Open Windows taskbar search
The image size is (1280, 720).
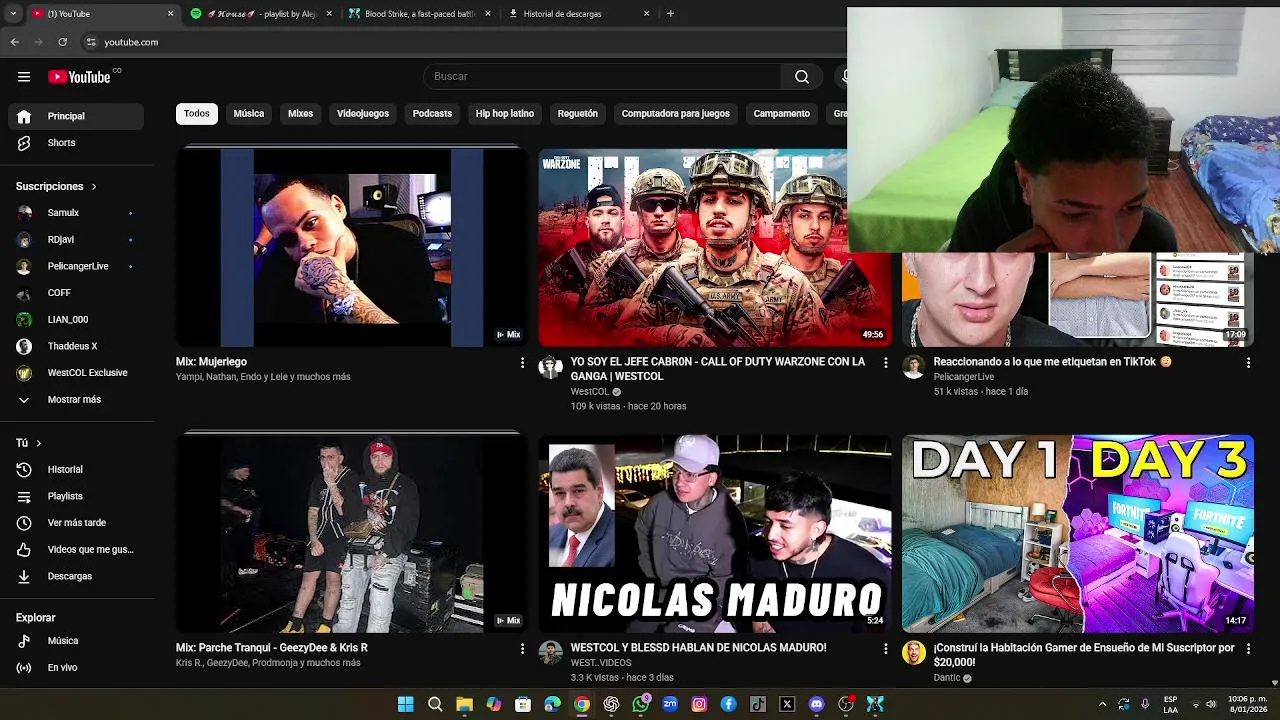(435, 704)
